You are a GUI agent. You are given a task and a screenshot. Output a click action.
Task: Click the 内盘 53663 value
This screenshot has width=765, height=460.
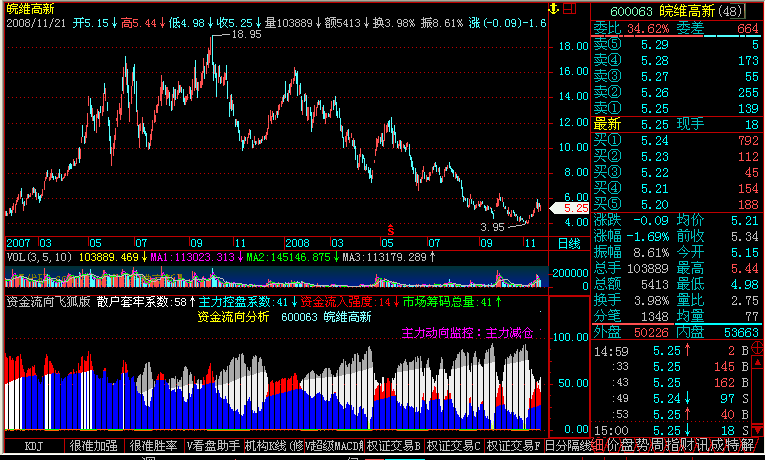click(742, 333)
